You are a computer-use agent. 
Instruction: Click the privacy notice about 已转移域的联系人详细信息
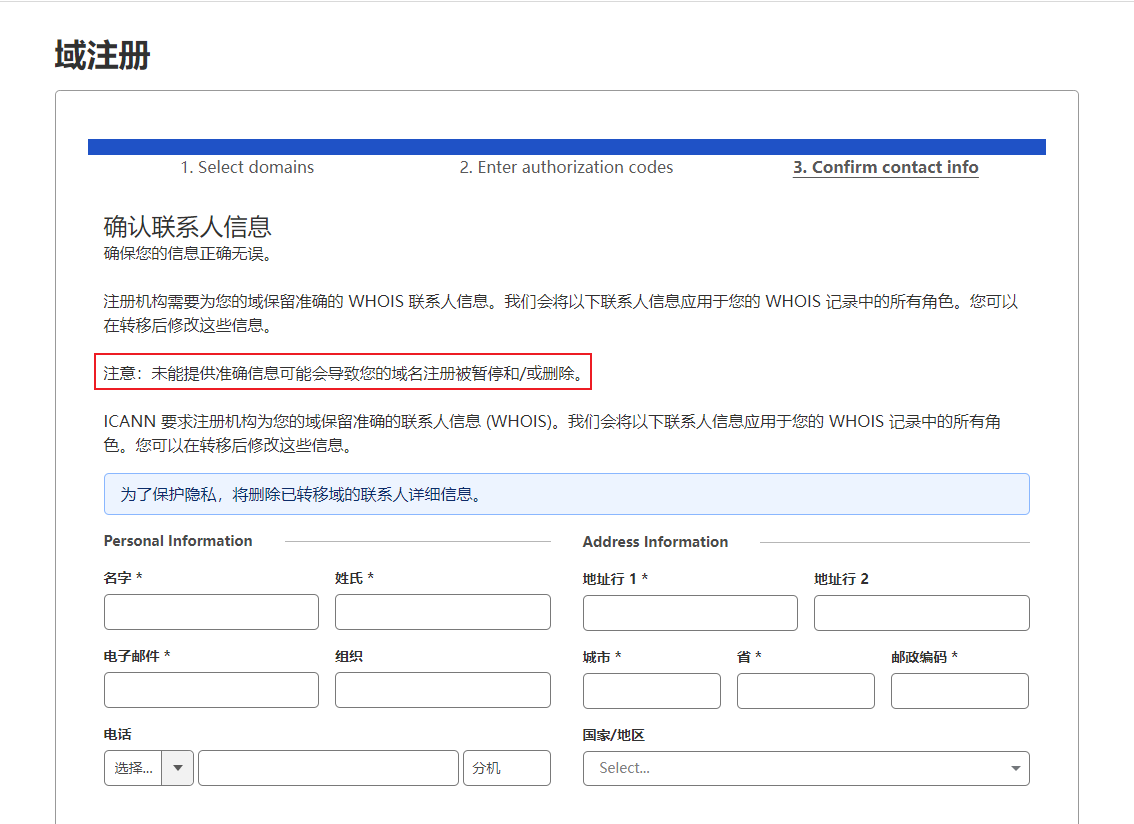click(566, 494)
